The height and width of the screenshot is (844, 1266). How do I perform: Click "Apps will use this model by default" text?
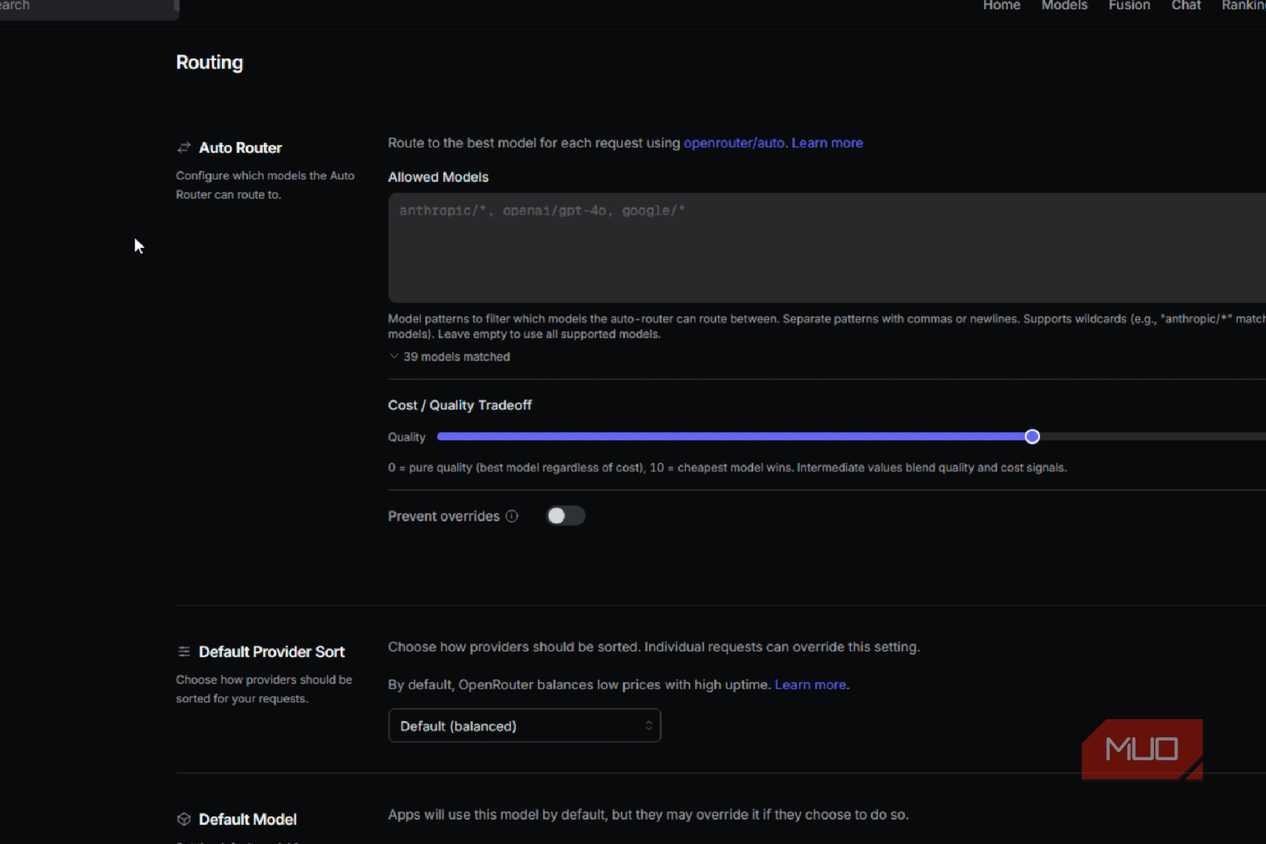648,815
